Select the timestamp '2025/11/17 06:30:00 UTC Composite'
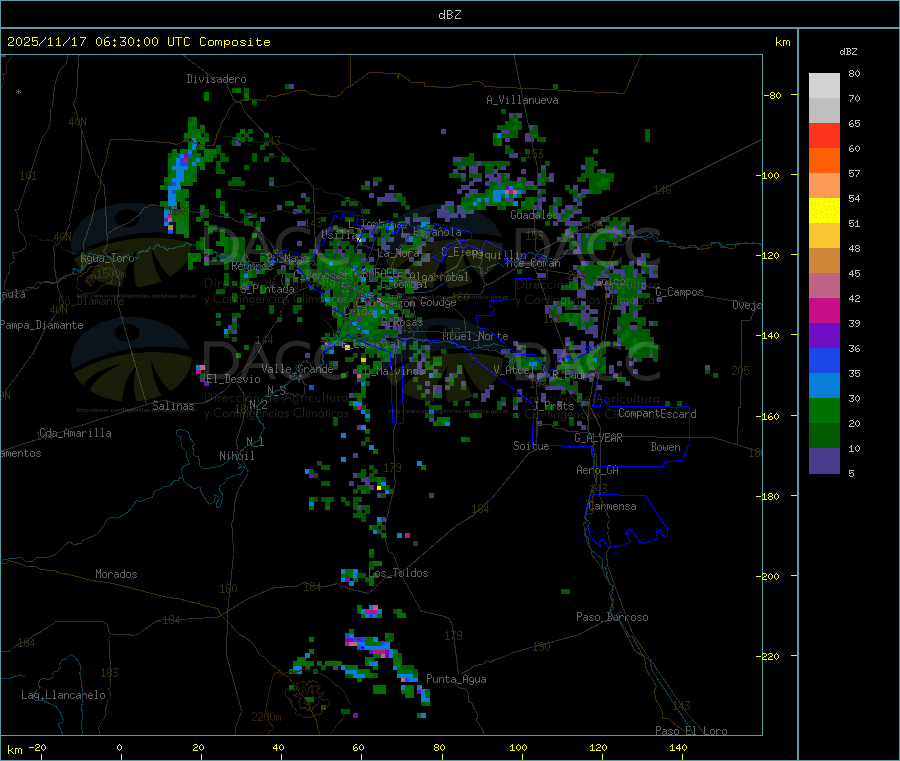The image size is (900, 761). pos(138,42)
